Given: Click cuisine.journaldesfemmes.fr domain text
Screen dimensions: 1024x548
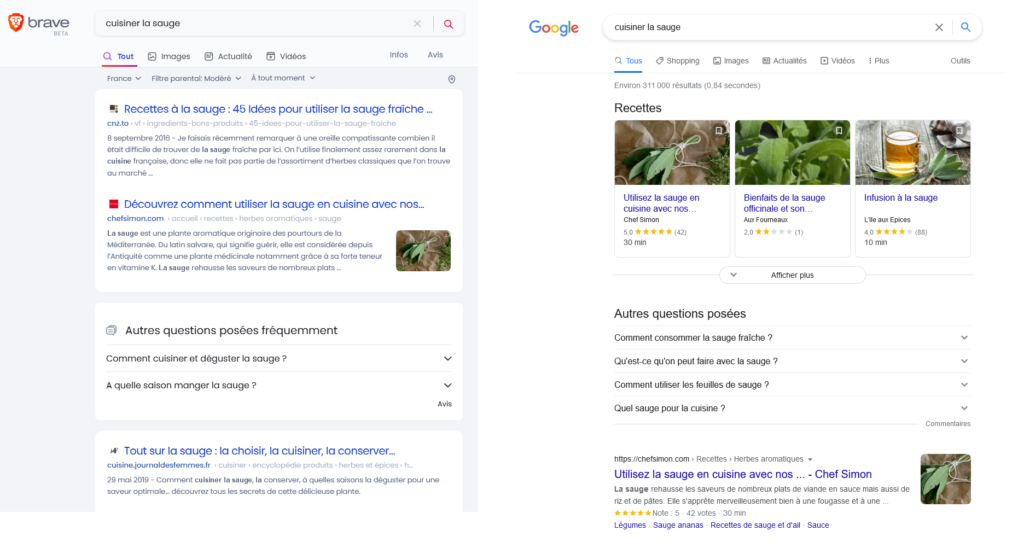Looking at the screenshot, I should coord(159,466).
